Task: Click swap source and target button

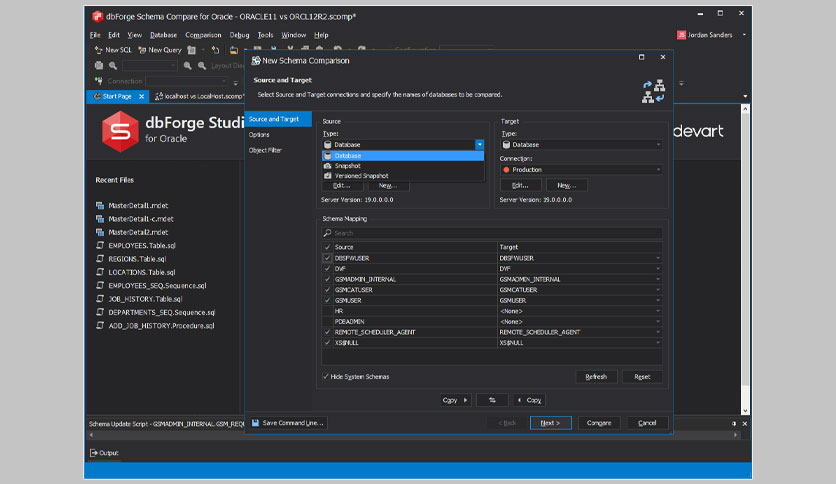Action: pyautogui.click(x=492, y=400)
